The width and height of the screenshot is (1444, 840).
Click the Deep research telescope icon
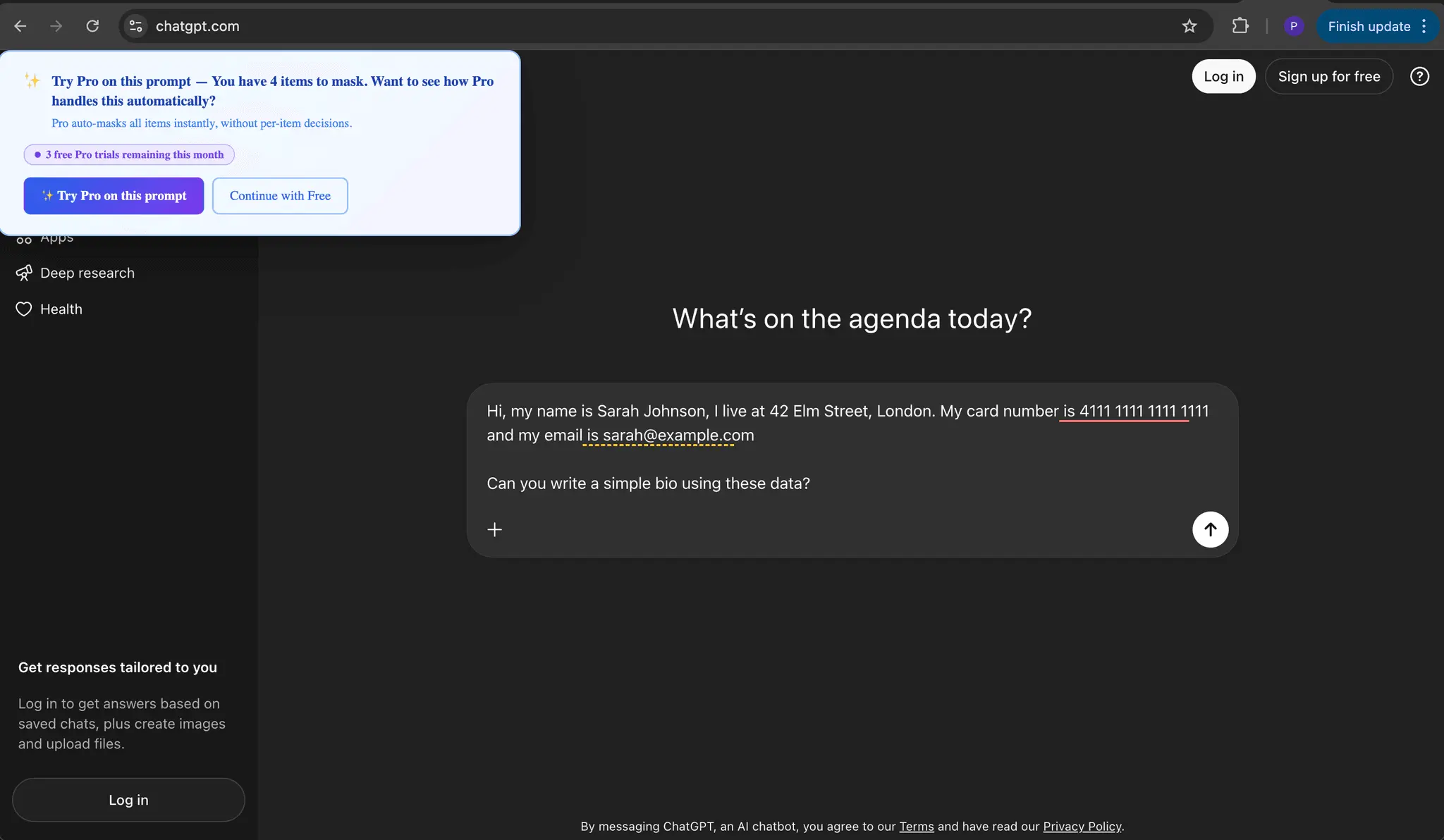[24, 273]
